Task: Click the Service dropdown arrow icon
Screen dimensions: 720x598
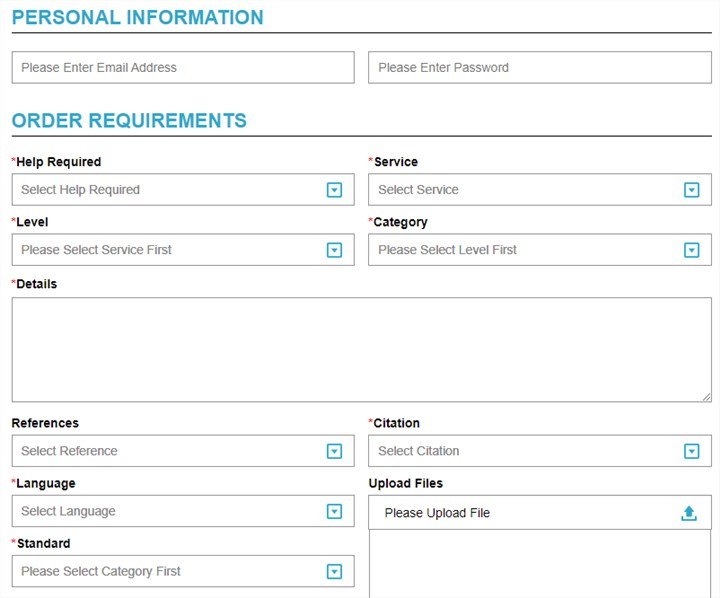Action: coord(692,190)
